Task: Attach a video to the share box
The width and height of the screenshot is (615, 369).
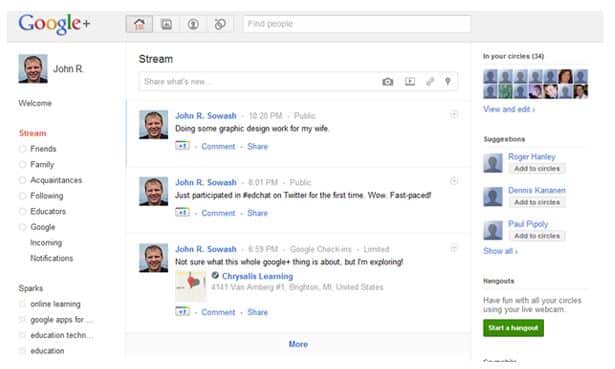Action: tap(410, 82)
